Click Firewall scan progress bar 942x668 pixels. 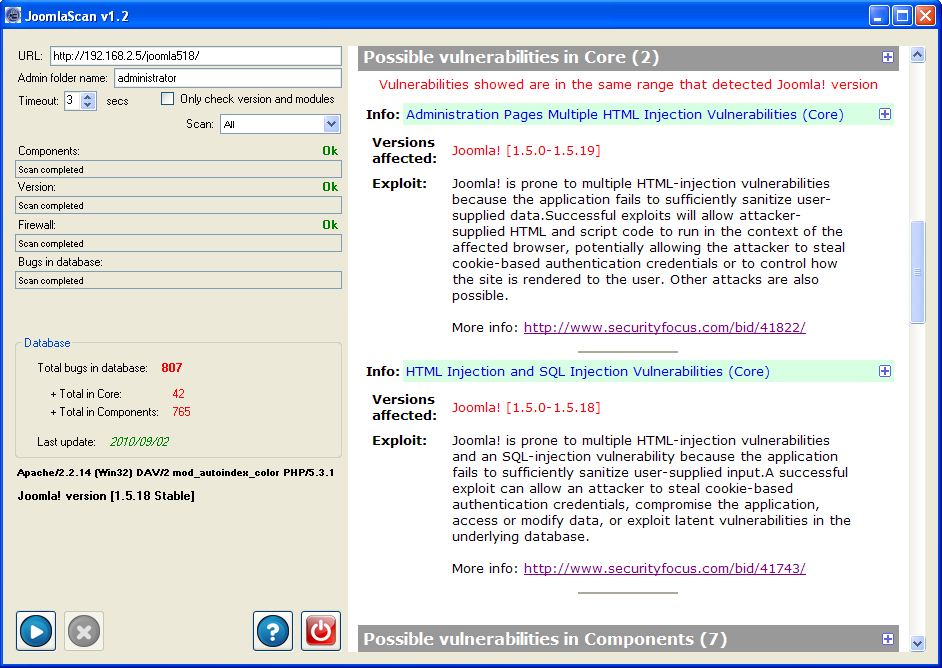click(178, 243)
